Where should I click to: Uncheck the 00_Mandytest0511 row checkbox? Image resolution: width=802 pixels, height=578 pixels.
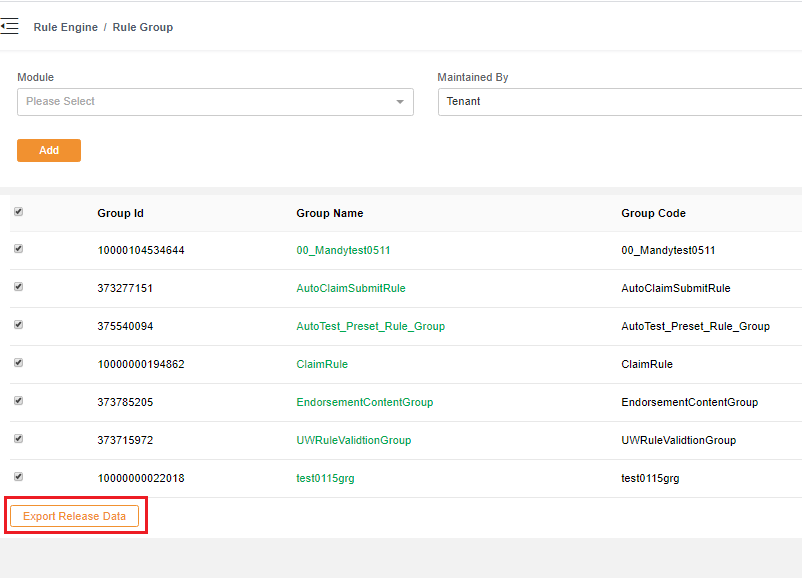tap(18, 249)
